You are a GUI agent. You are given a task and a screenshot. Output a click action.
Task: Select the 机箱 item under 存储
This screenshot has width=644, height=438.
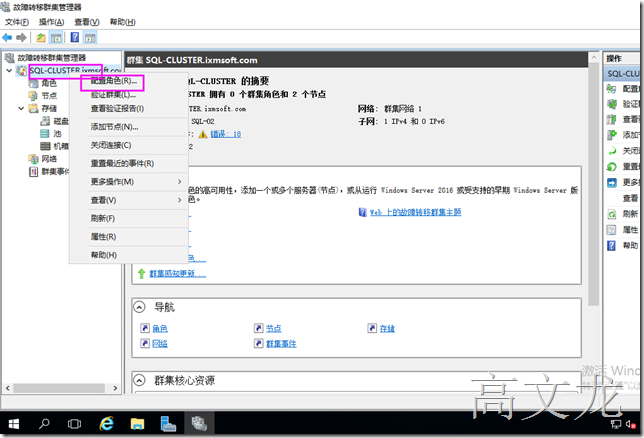coord(61,146)
